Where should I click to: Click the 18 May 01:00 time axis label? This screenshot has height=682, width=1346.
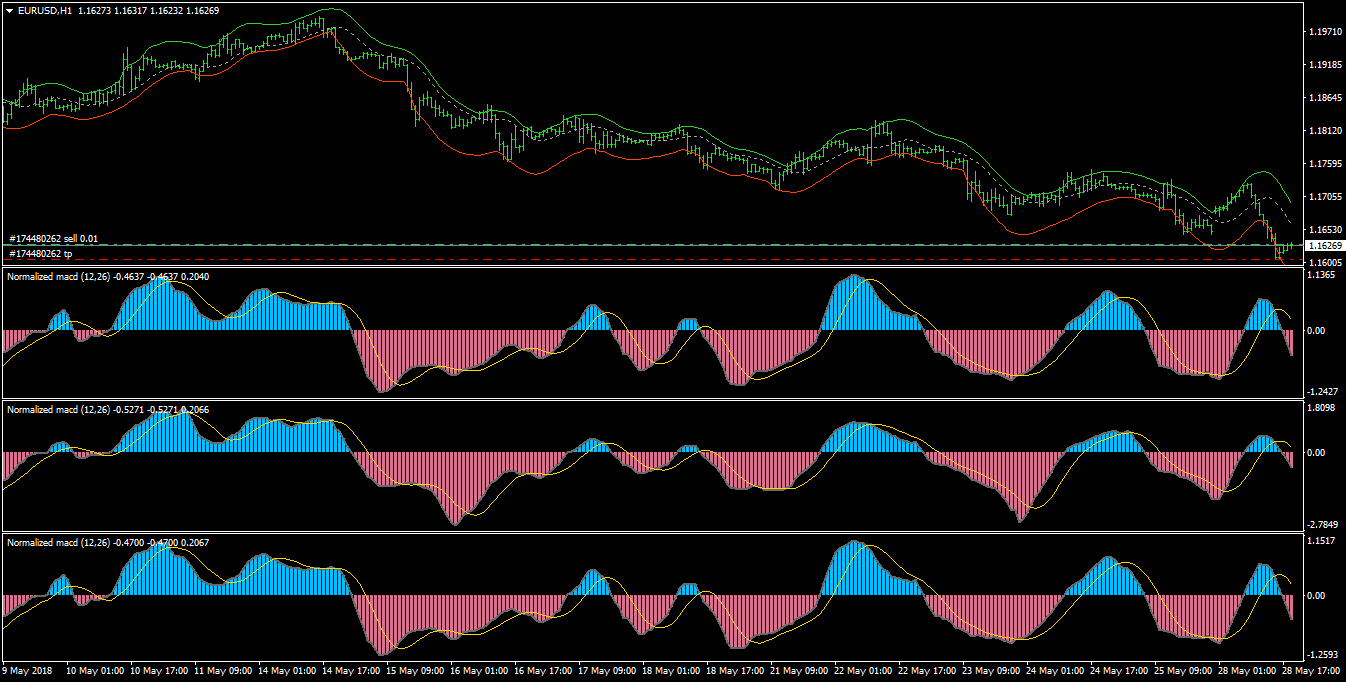[672, 671]
